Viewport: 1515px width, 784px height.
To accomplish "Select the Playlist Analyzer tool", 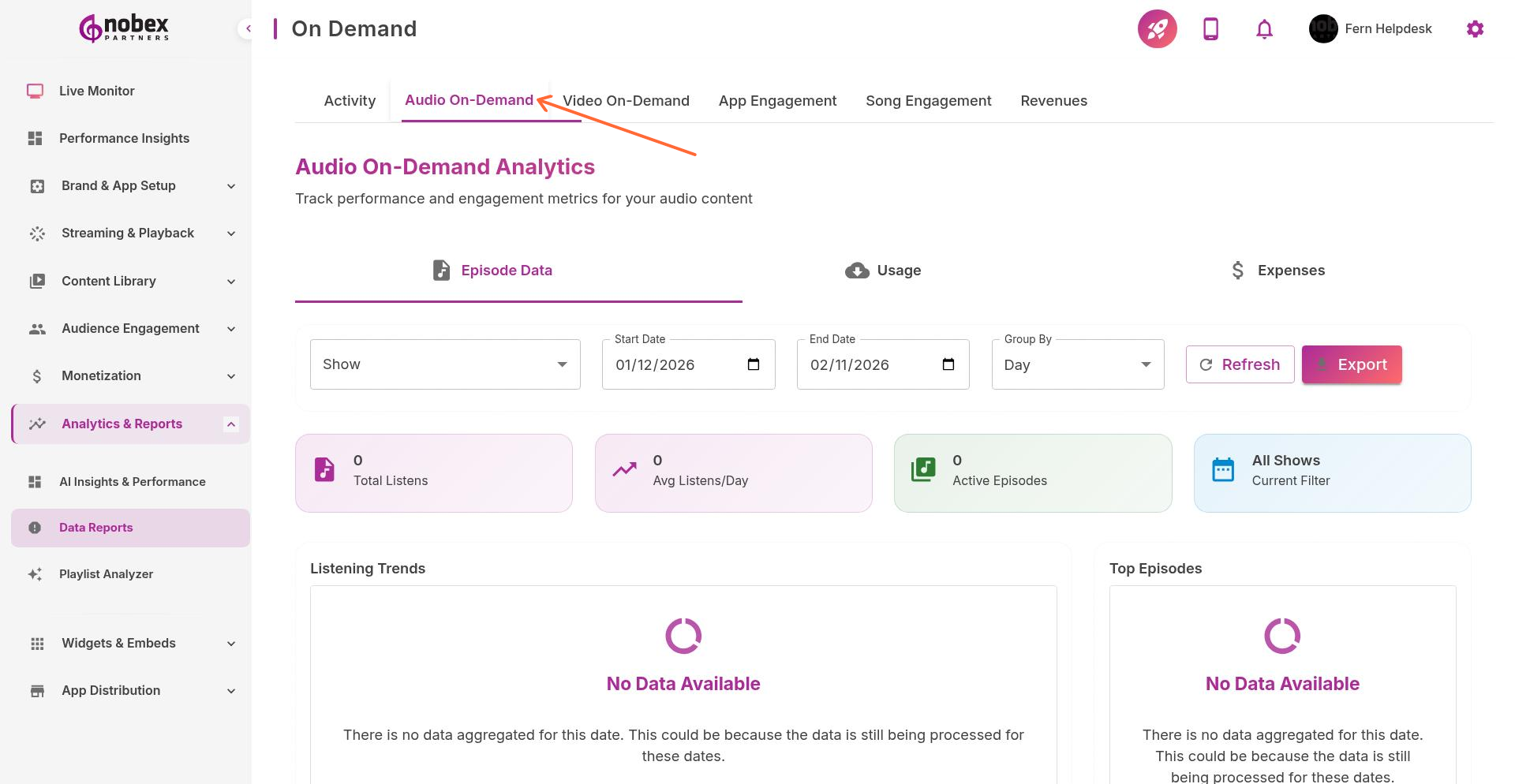I will click(107, 573).
